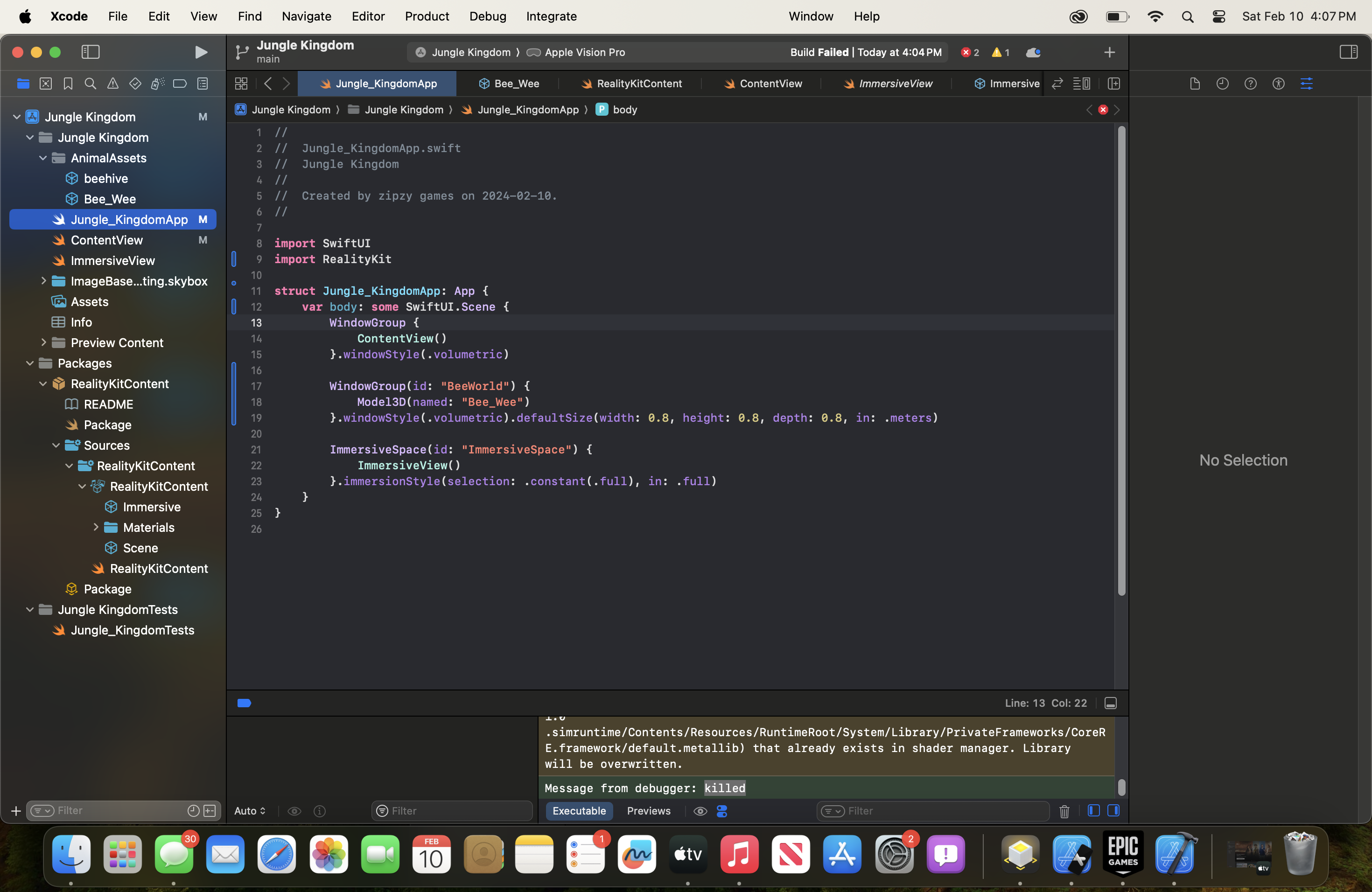The width and height of the screenshot is (1372, 892).
Task: Clear the console with trash icon
Action: 1064,811
